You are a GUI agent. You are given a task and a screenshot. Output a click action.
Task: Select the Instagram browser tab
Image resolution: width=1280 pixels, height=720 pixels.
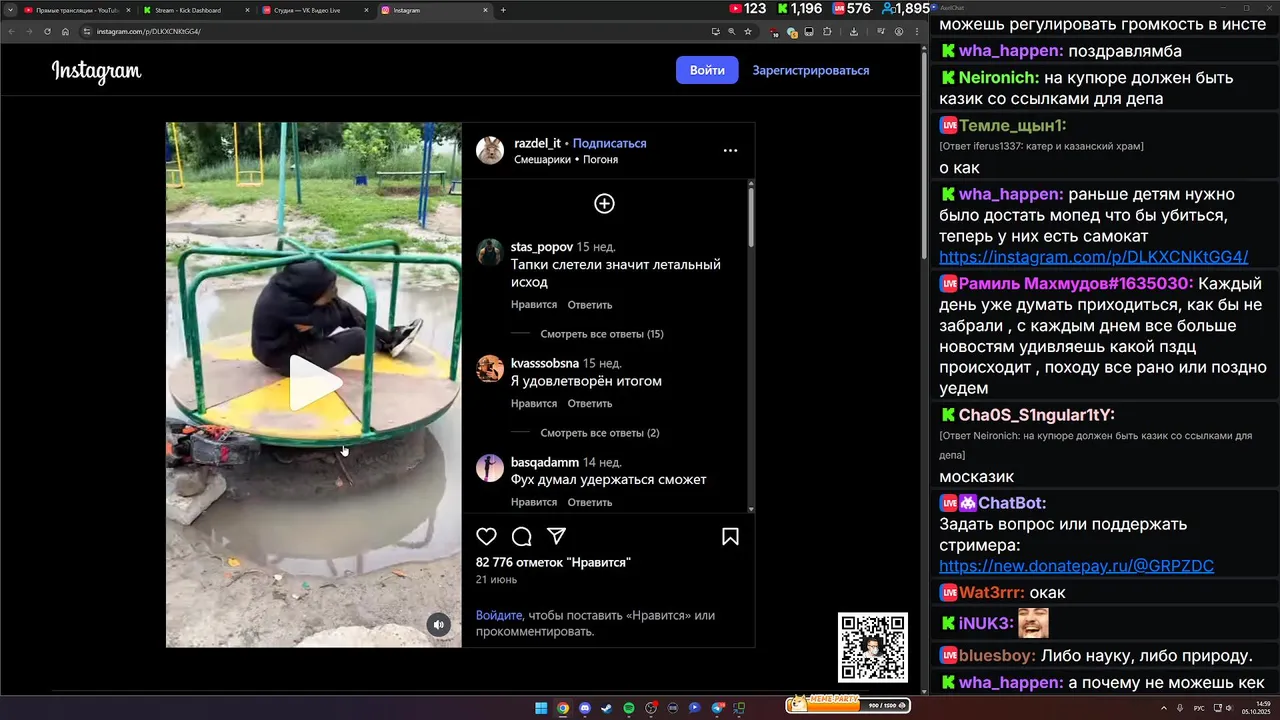click(x=434, y=10)
